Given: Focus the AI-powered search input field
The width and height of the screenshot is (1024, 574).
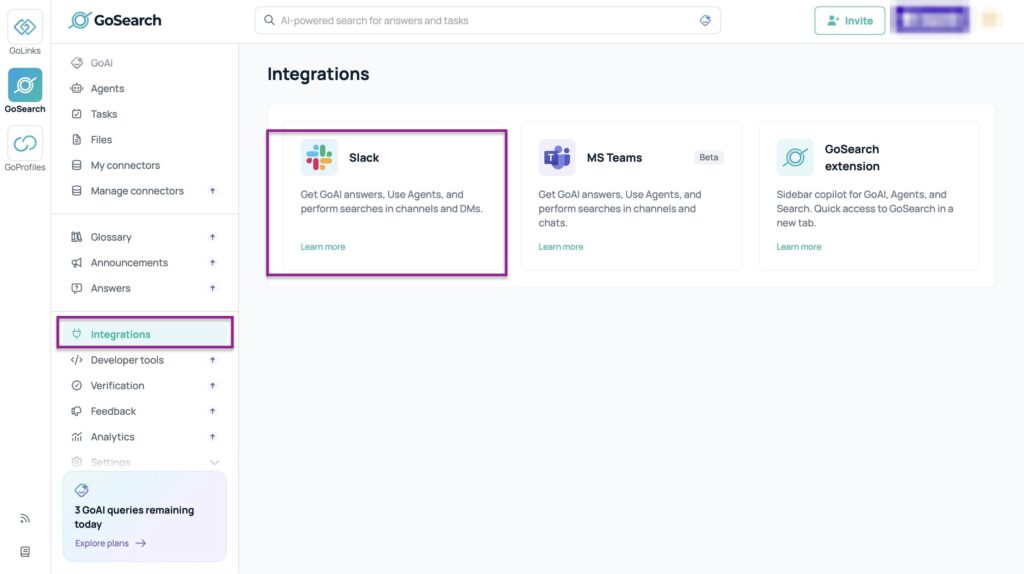Looking at the screenshot, I should click(x=488, y=20).
